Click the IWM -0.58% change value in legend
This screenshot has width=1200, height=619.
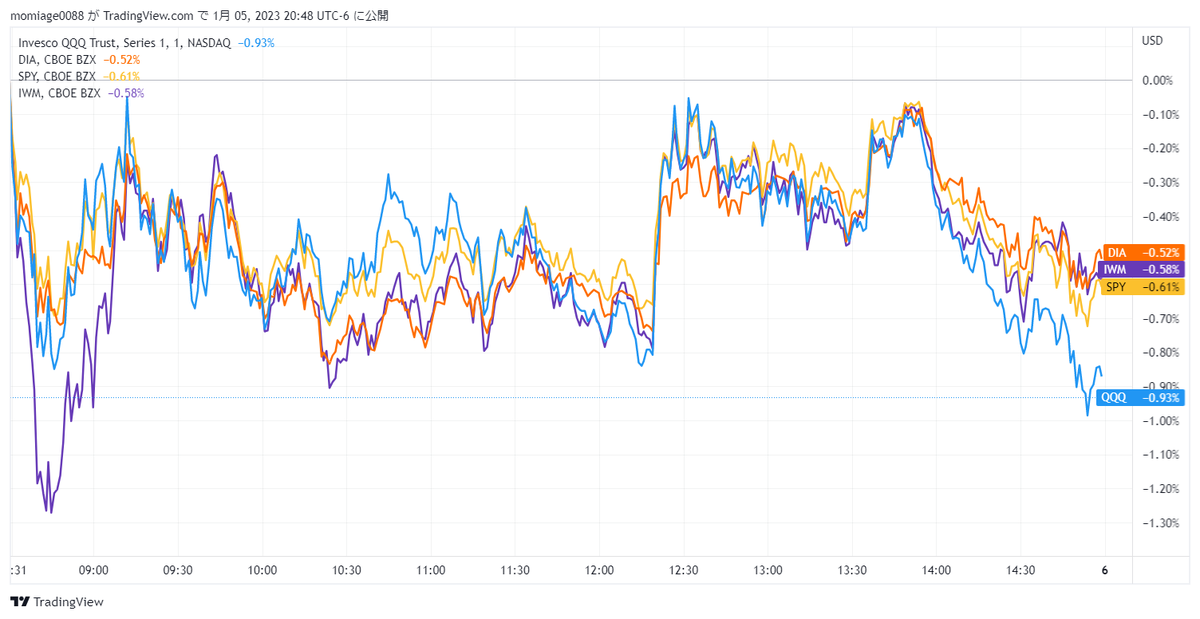[x=125, y=93]
